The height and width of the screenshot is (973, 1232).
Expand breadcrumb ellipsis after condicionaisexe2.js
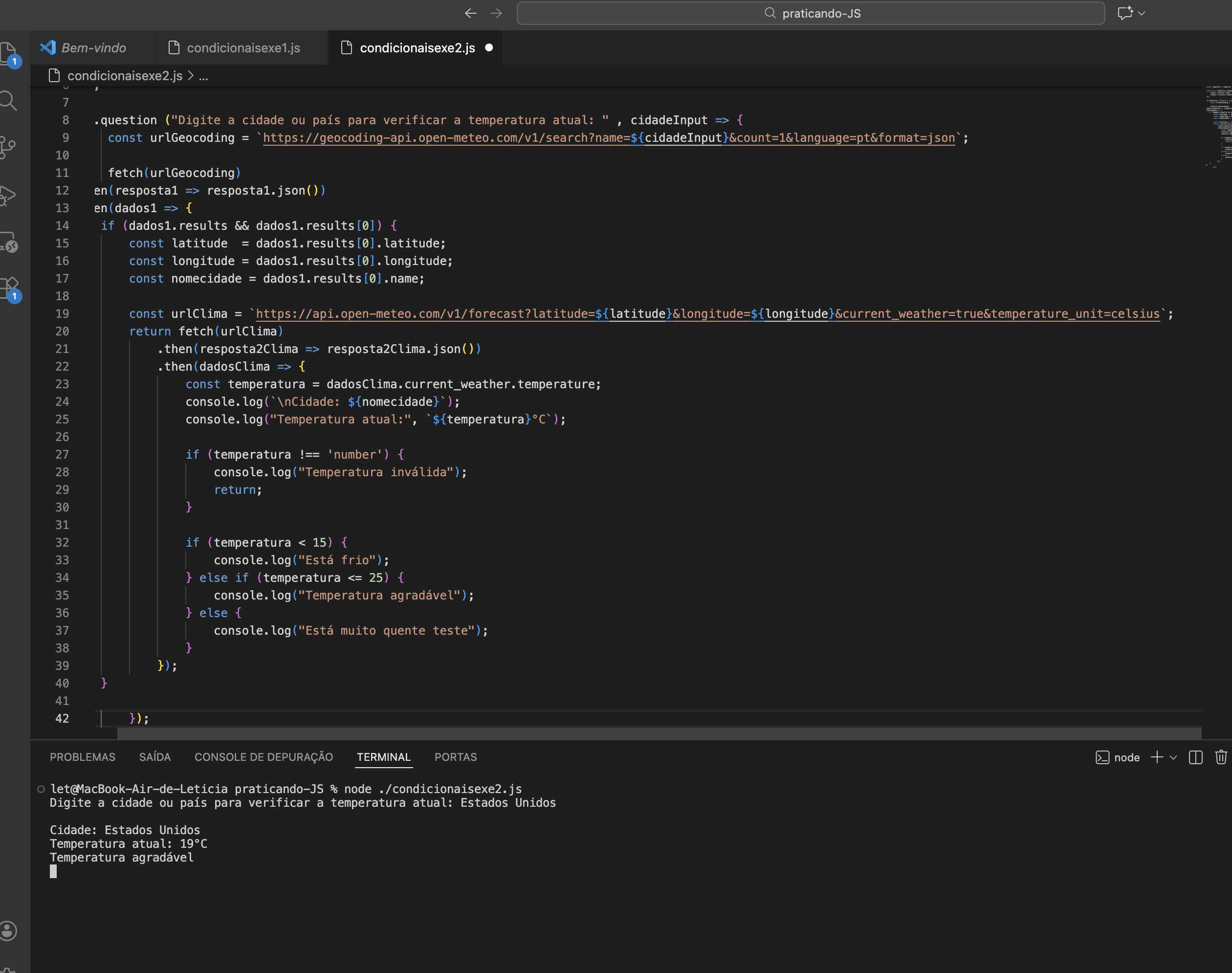(203, 76)
